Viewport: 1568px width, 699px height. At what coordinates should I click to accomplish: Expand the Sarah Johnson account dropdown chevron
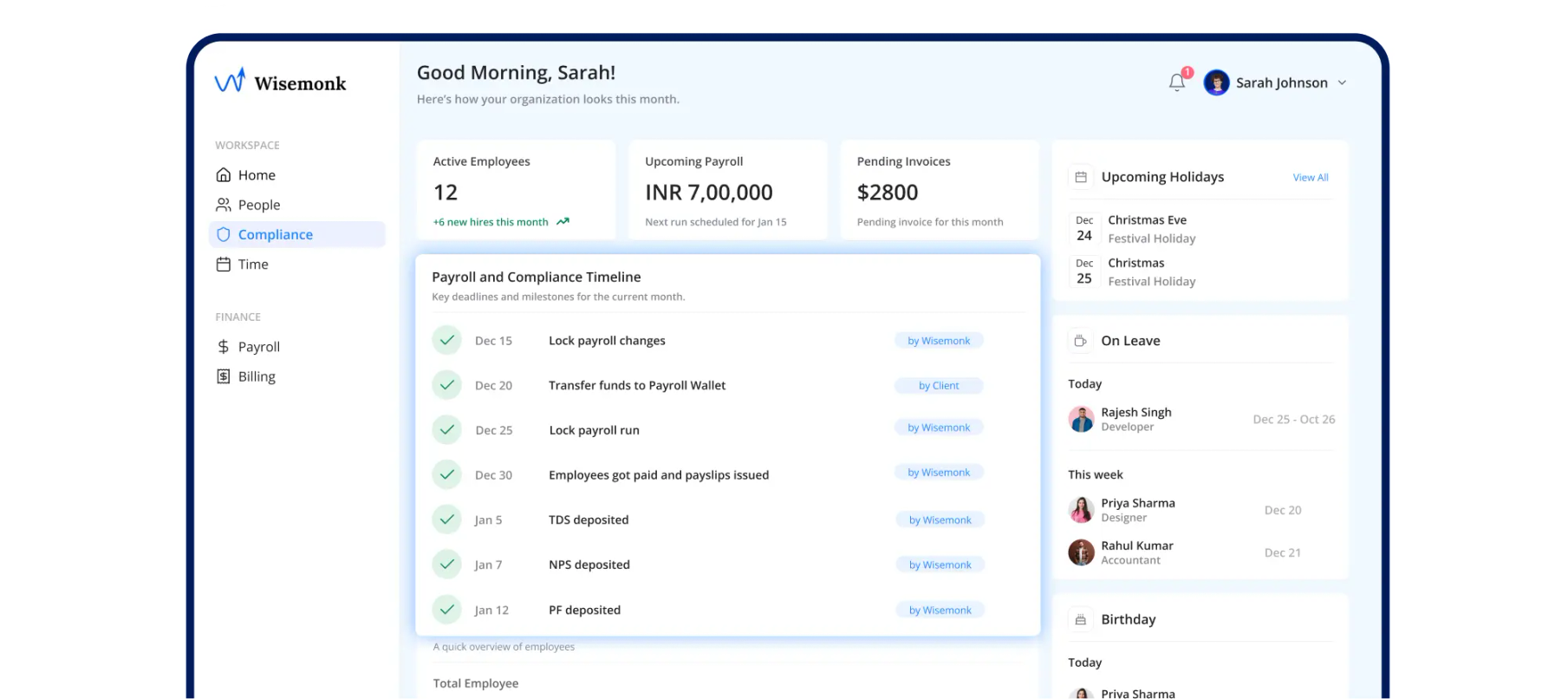pyautogui.click(x=1342, y=83)
